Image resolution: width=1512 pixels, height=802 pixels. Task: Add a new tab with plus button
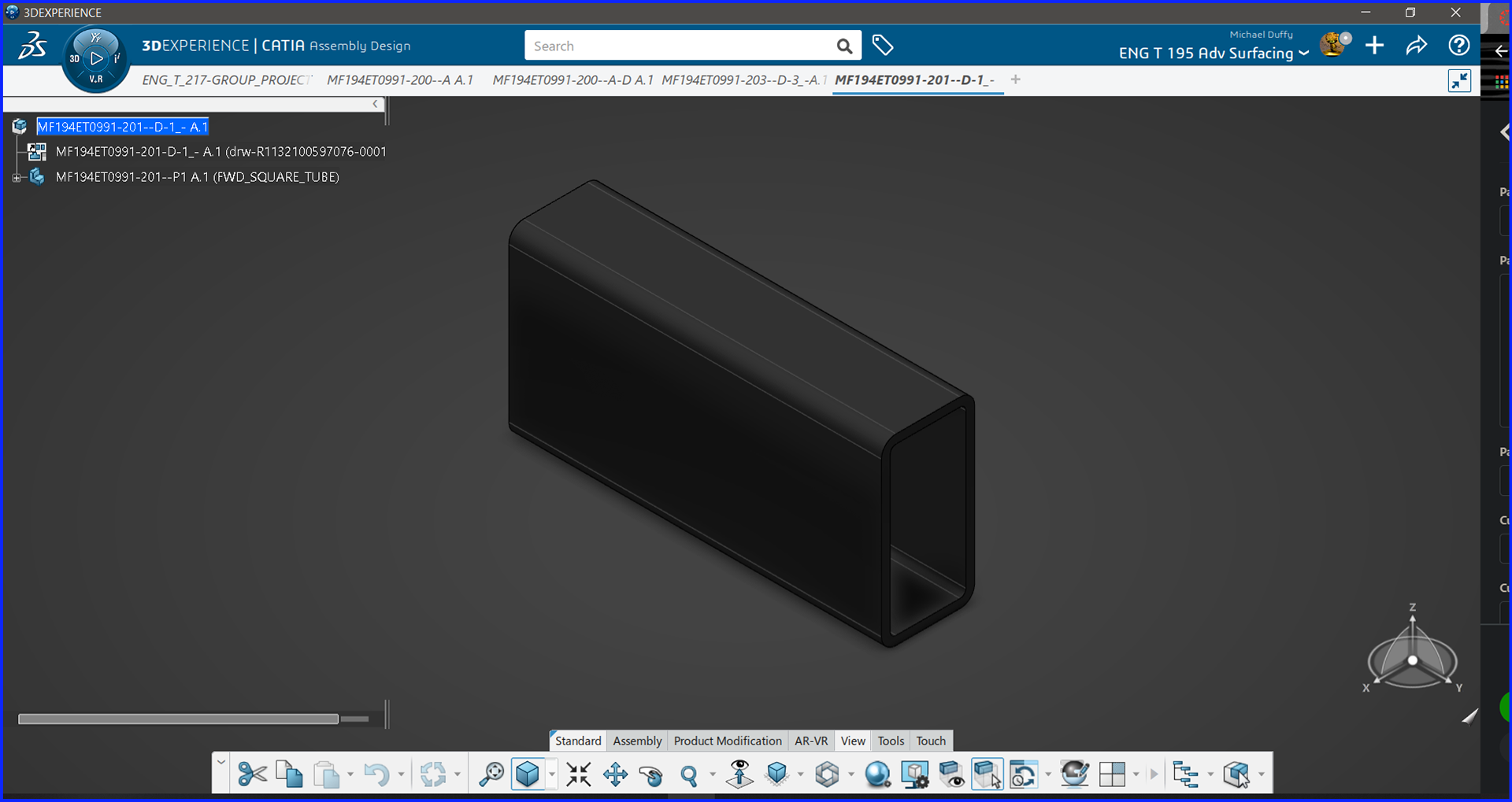pos(1016,79)
